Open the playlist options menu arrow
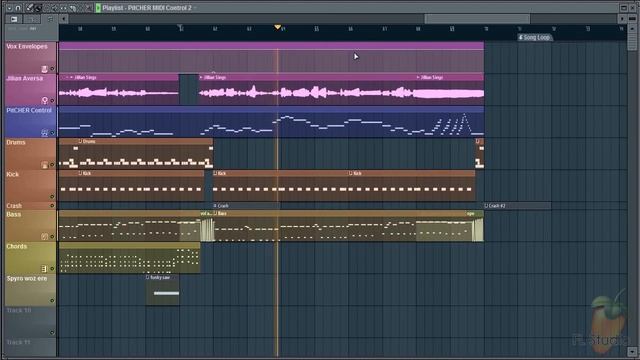This screenshot has height=360, width=640. pyautogui.click(x=9, y=8)
